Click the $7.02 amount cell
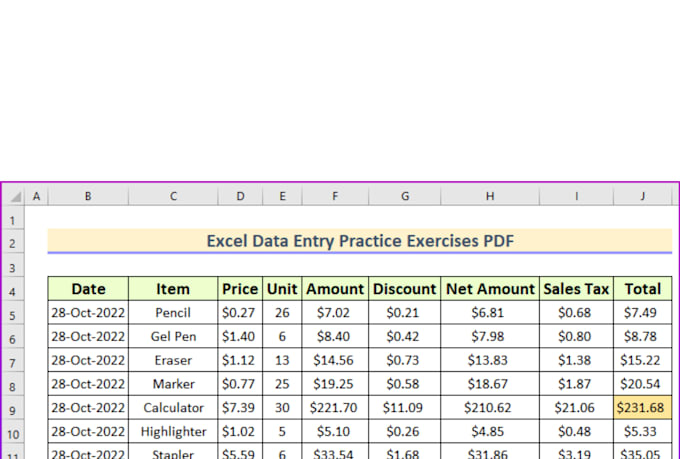This screenshot has height=459, width=680. [335, 312]
